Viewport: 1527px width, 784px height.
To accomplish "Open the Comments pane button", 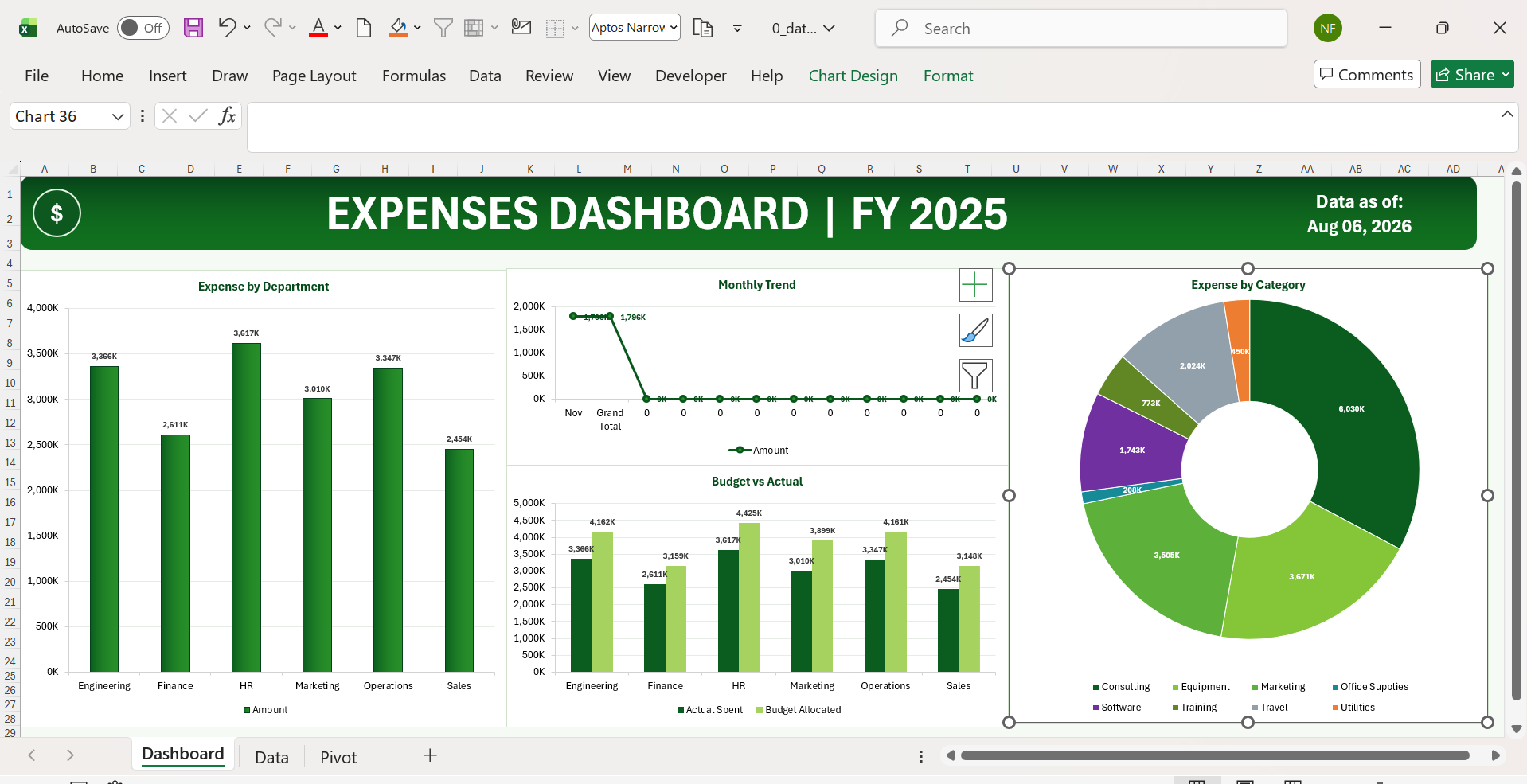I will (1367, 75).
